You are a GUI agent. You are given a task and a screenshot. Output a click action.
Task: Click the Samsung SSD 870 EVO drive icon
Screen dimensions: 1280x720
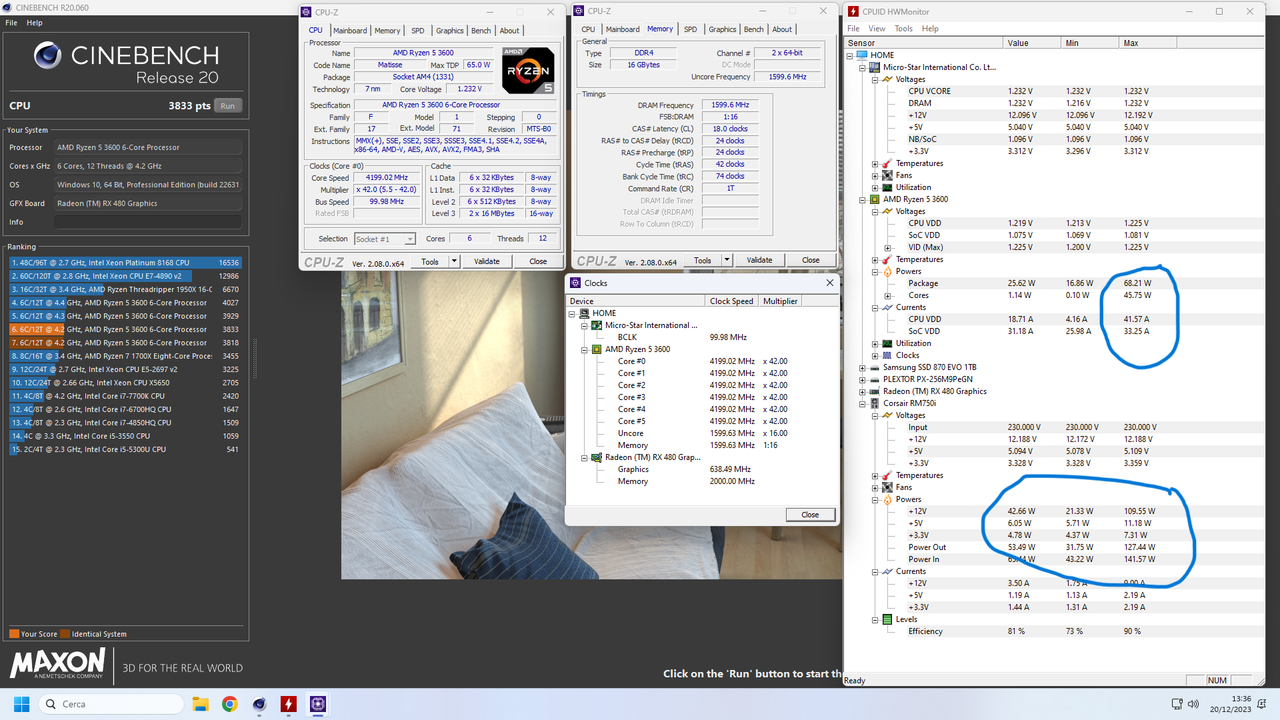point(874,367)
